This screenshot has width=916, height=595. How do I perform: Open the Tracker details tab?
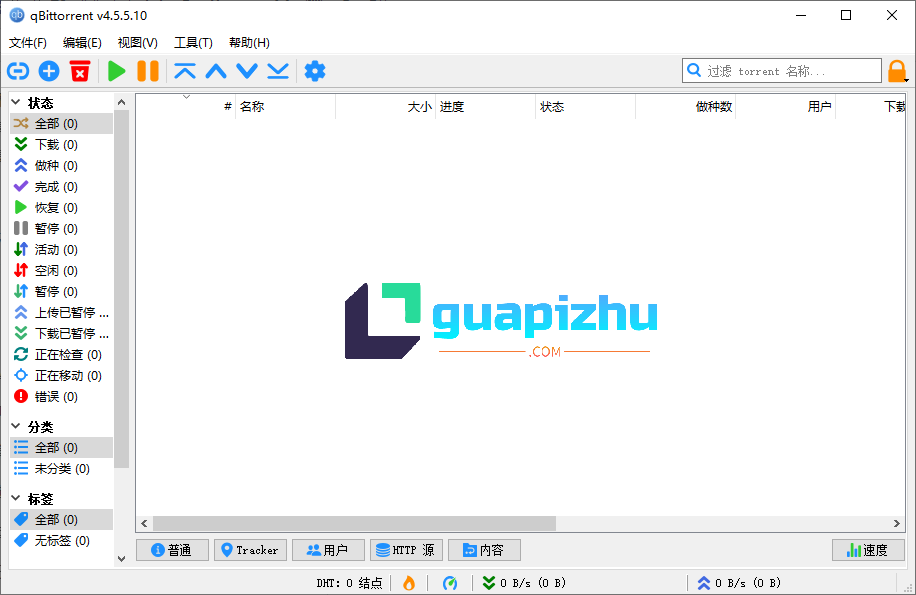[x=251, y=550]
